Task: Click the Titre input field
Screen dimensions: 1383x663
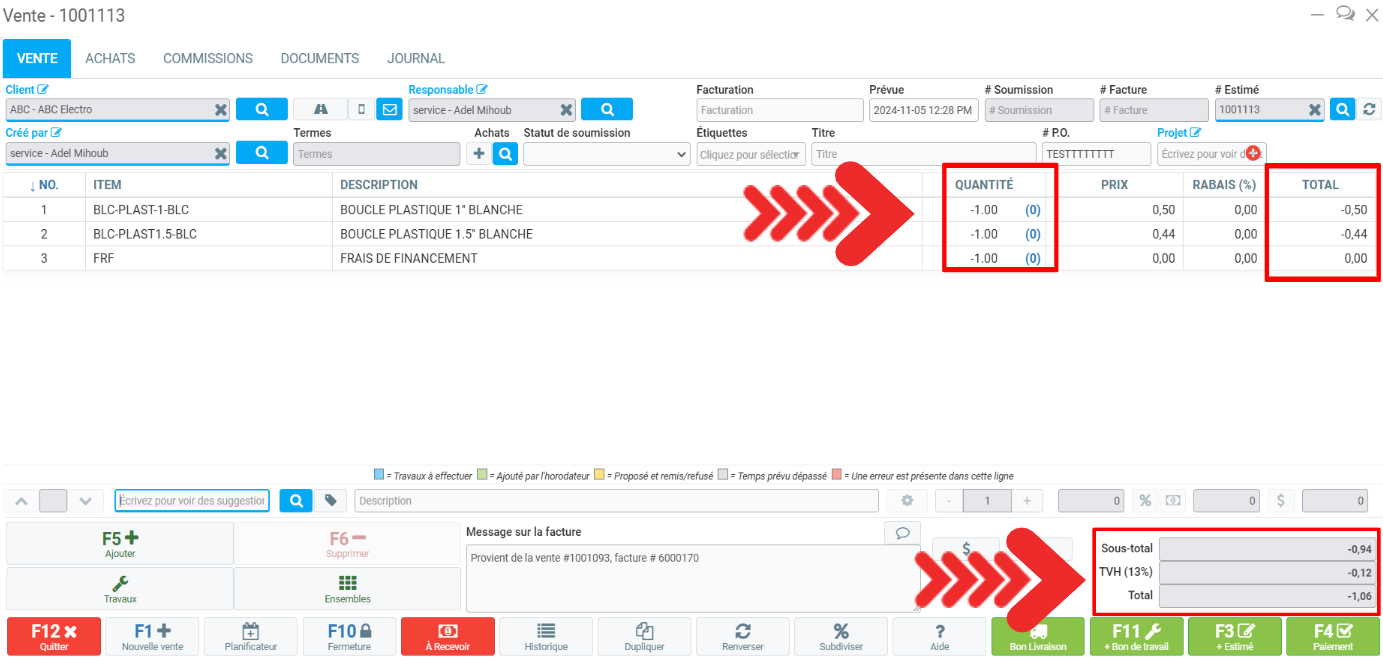Action: click(x=922, y=154)
